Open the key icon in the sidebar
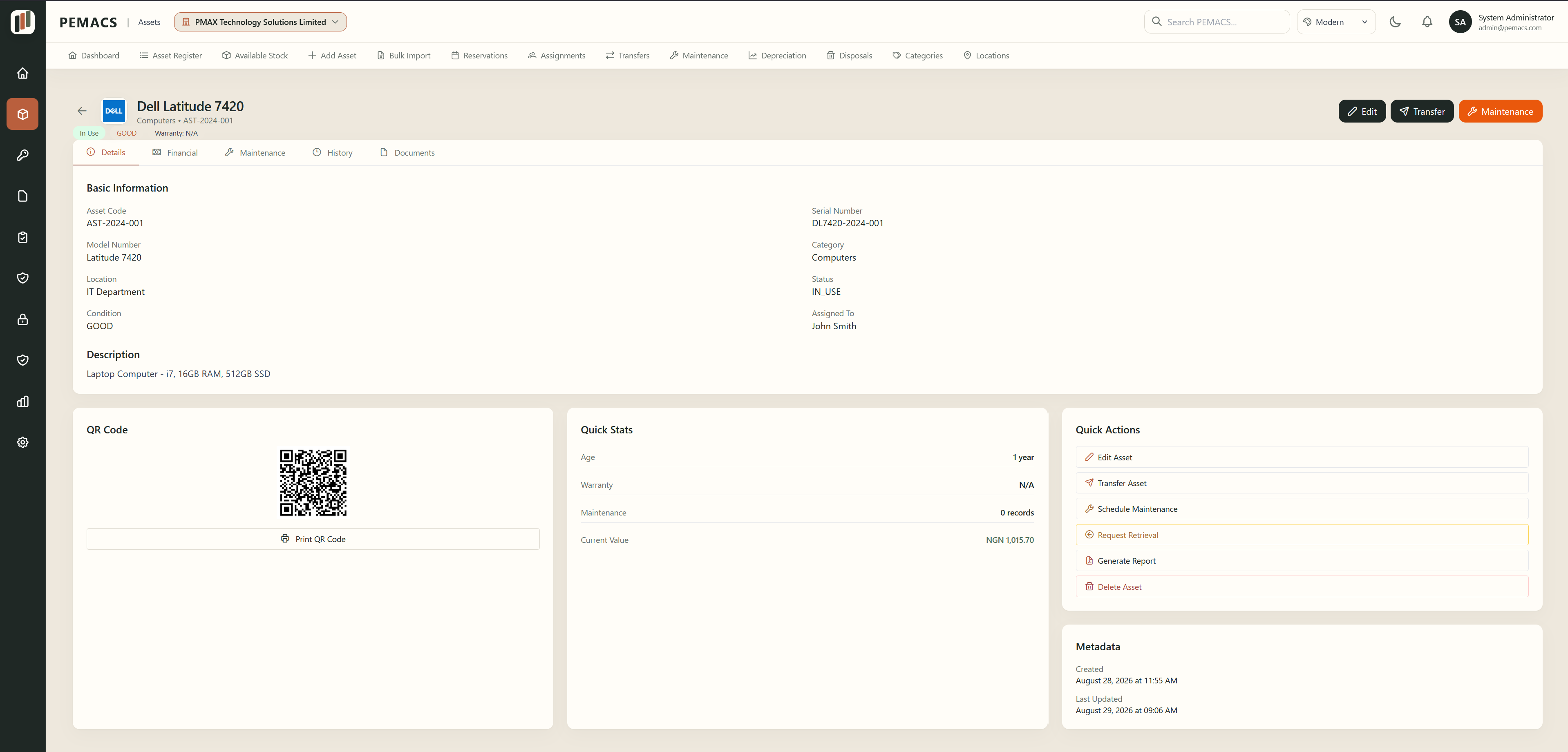The image size is (1568, 752). [x=22, y=155]
